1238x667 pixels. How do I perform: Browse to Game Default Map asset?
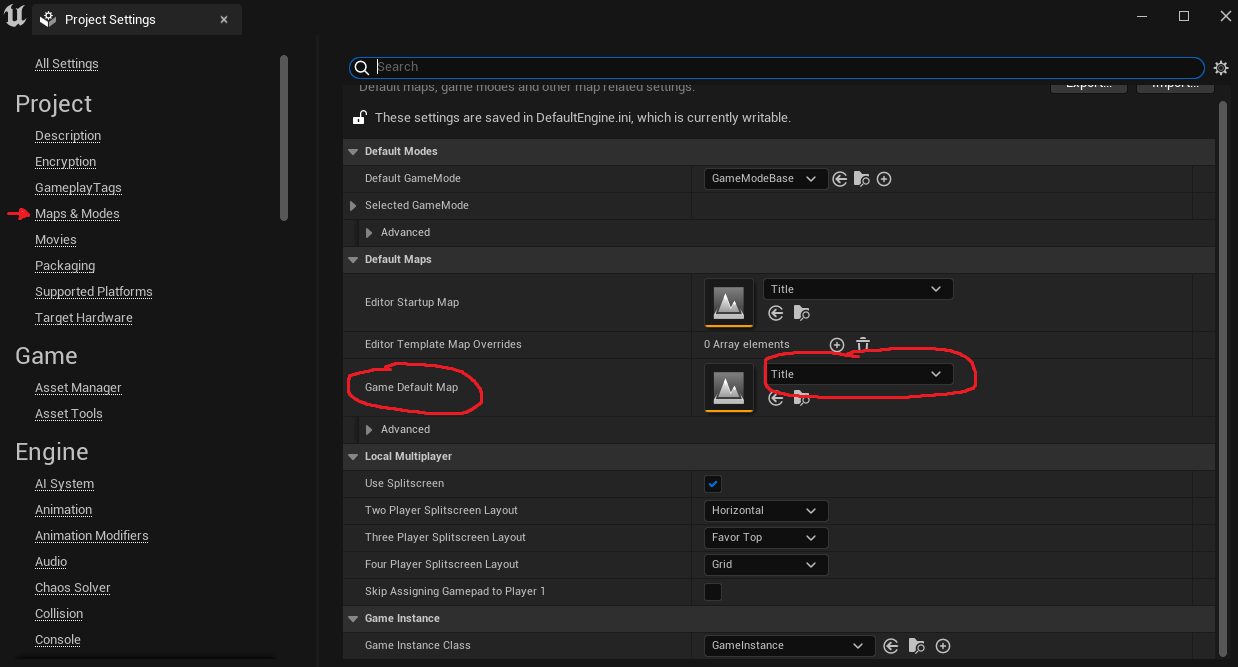tap(801, 398)
